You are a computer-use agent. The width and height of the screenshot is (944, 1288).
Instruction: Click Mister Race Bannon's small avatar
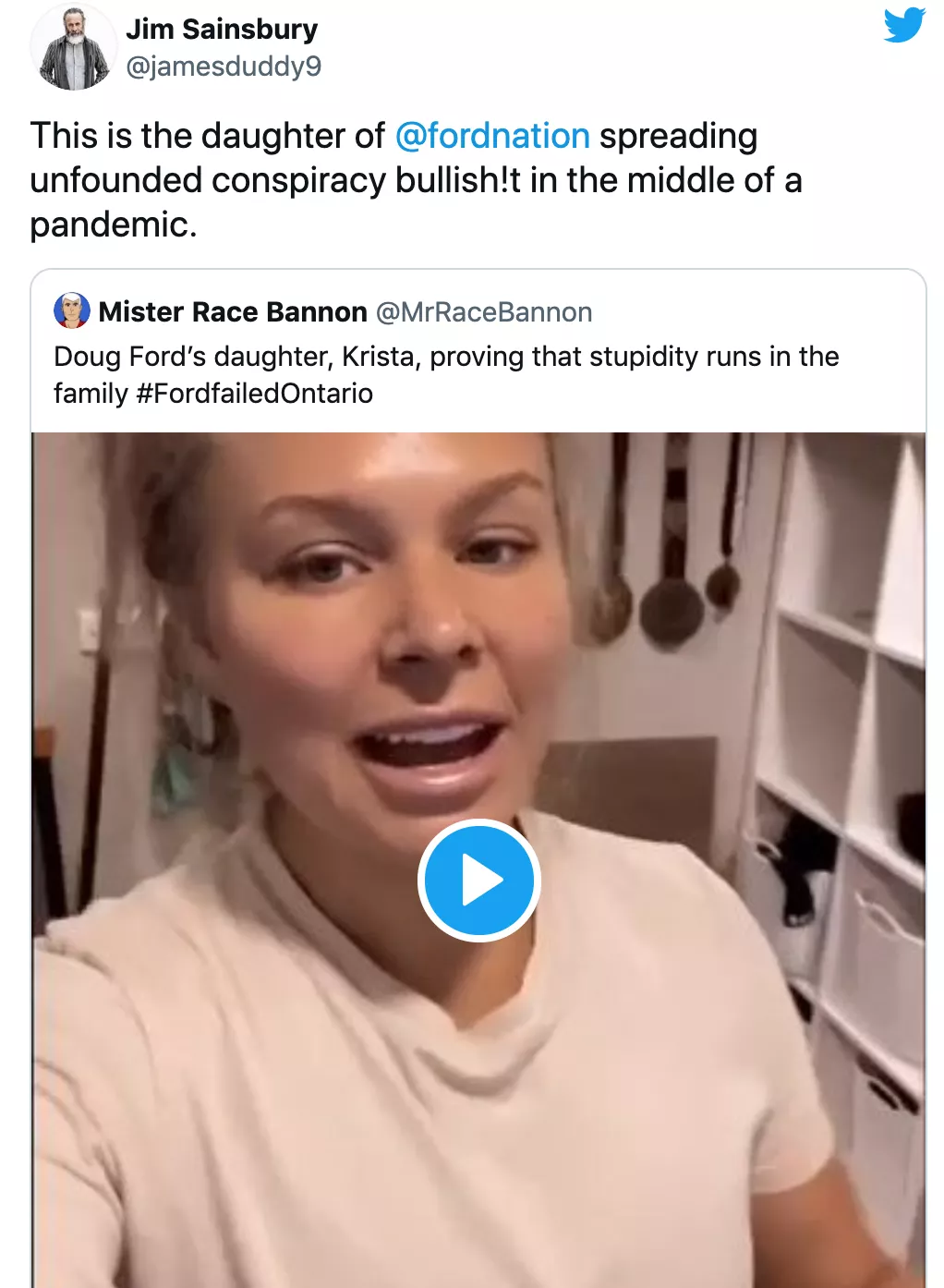(71, 311)
